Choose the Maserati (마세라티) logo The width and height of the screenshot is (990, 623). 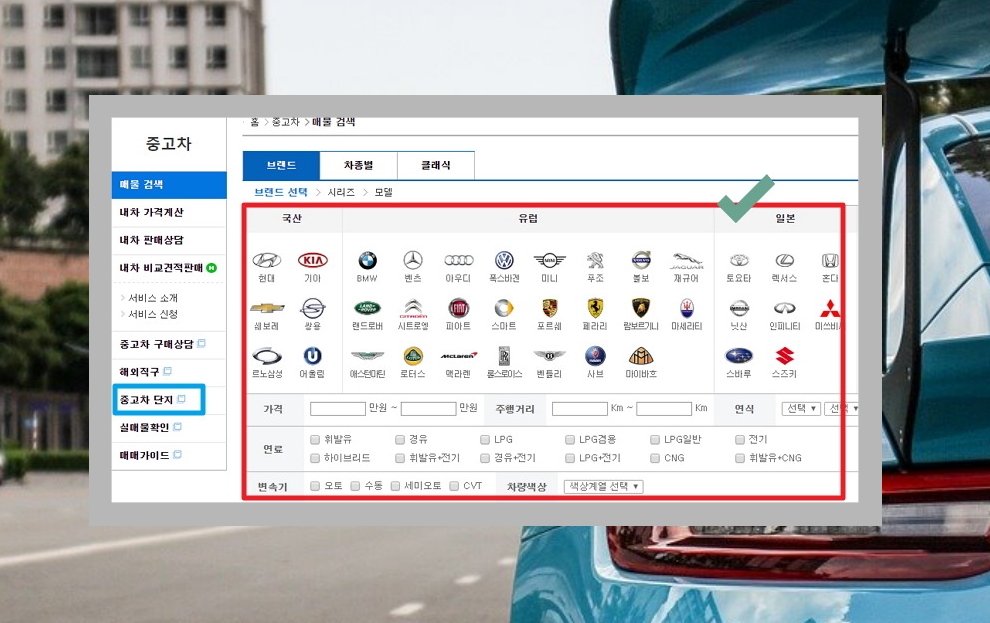point(686,308)
